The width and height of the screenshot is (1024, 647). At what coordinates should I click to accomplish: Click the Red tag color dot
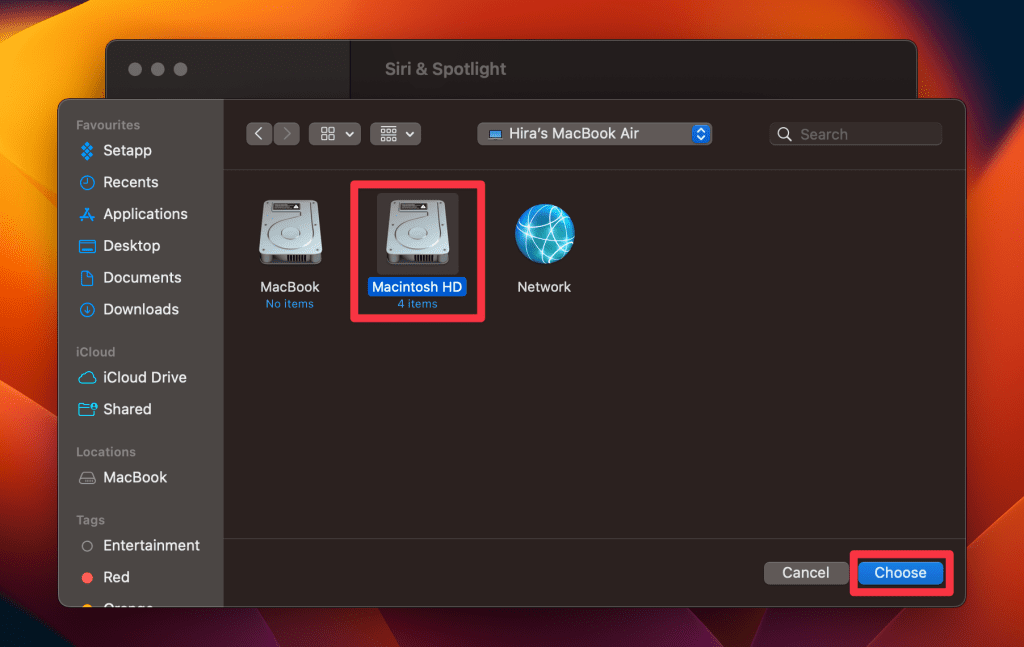pos(87,578)
